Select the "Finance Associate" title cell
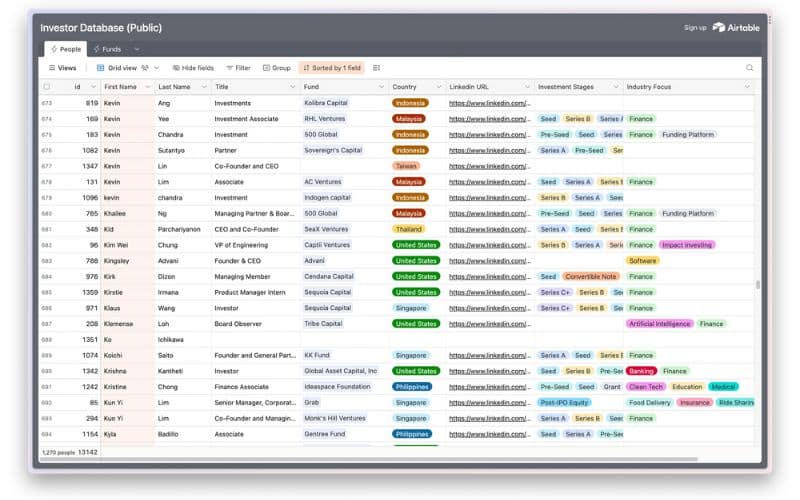Screen dimensions: 800x500 255,387
